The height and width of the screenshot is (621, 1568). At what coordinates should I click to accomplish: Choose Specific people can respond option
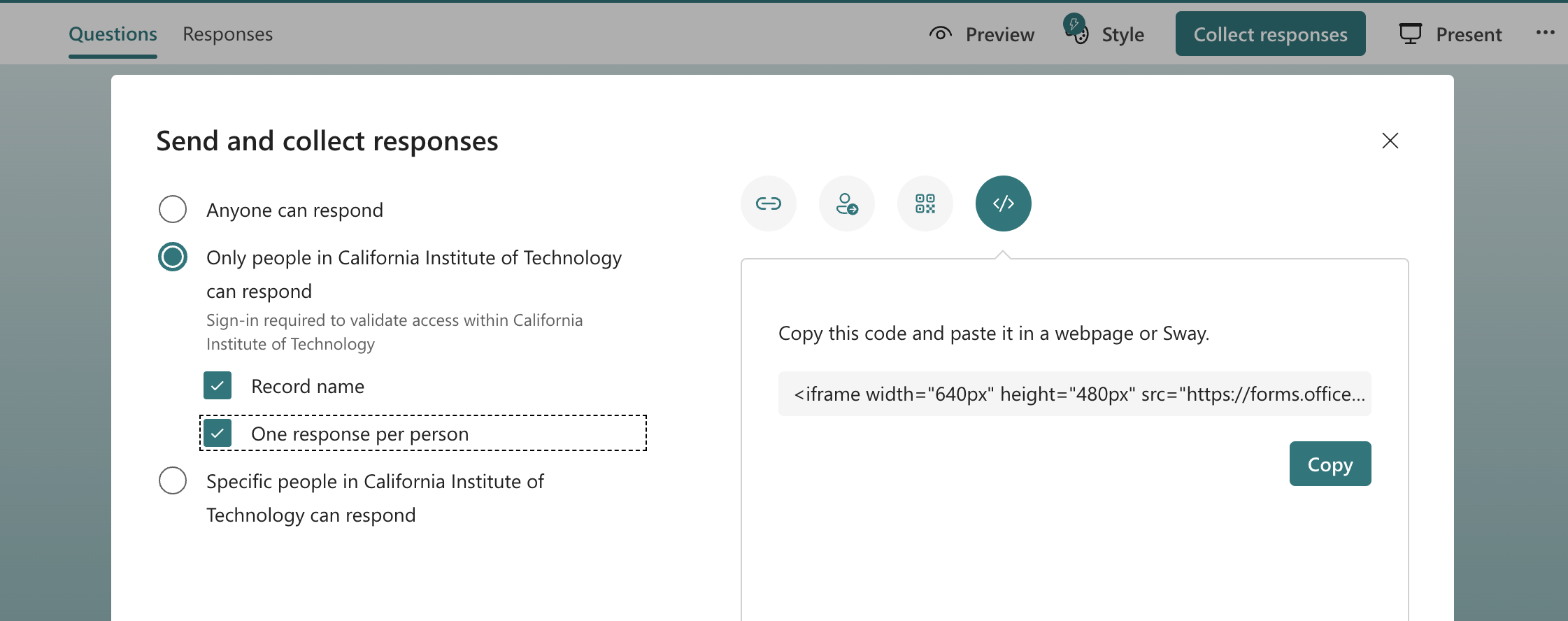173,480
